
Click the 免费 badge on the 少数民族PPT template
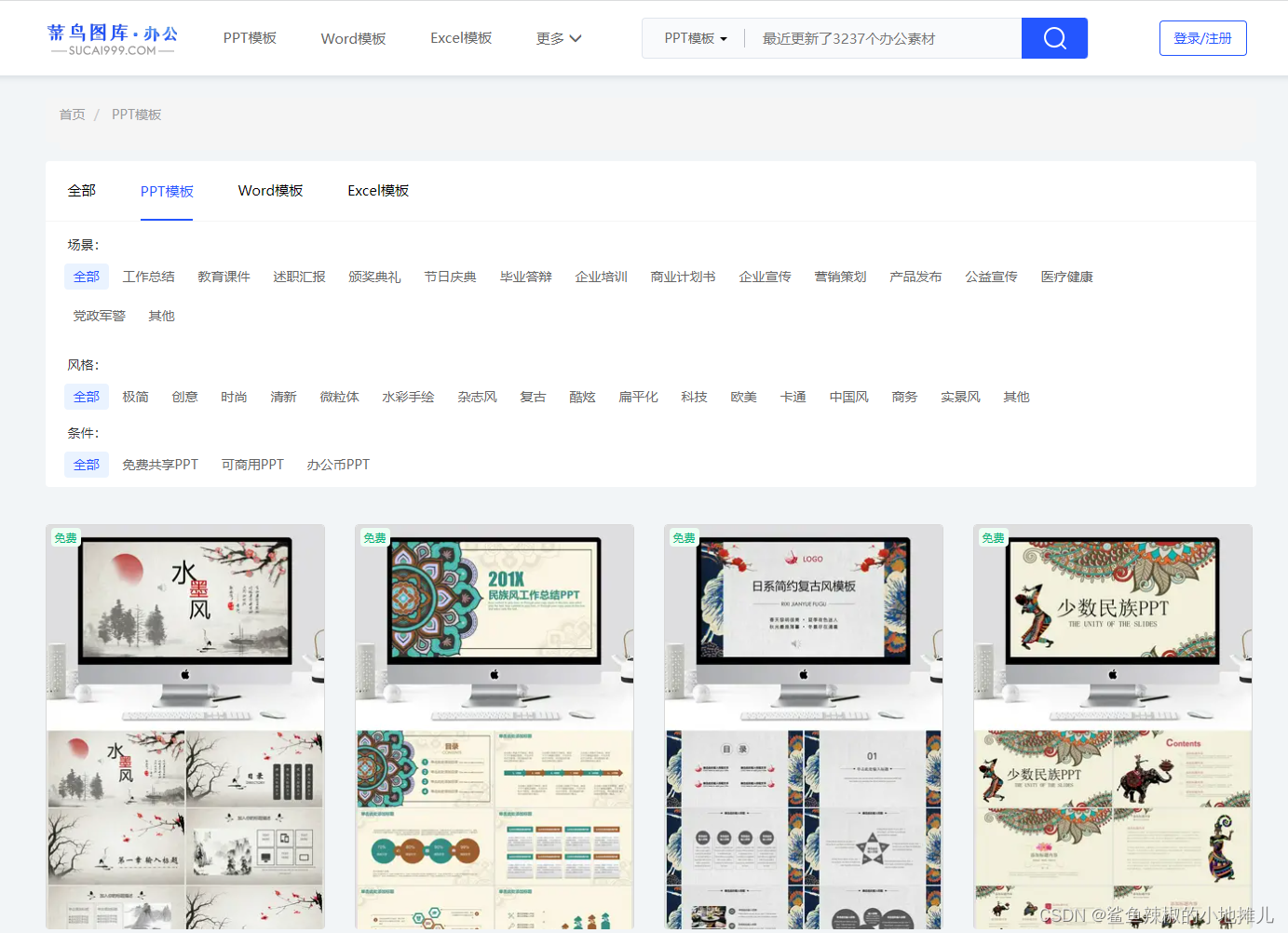[x=993, y=537]
